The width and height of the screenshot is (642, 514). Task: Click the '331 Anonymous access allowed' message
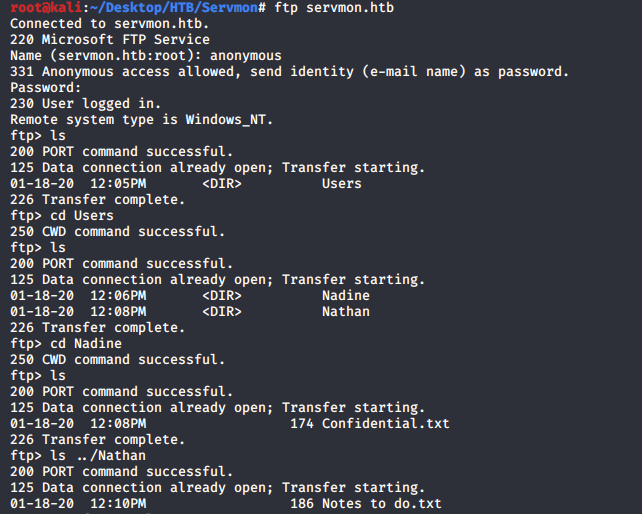coord(289,71)
